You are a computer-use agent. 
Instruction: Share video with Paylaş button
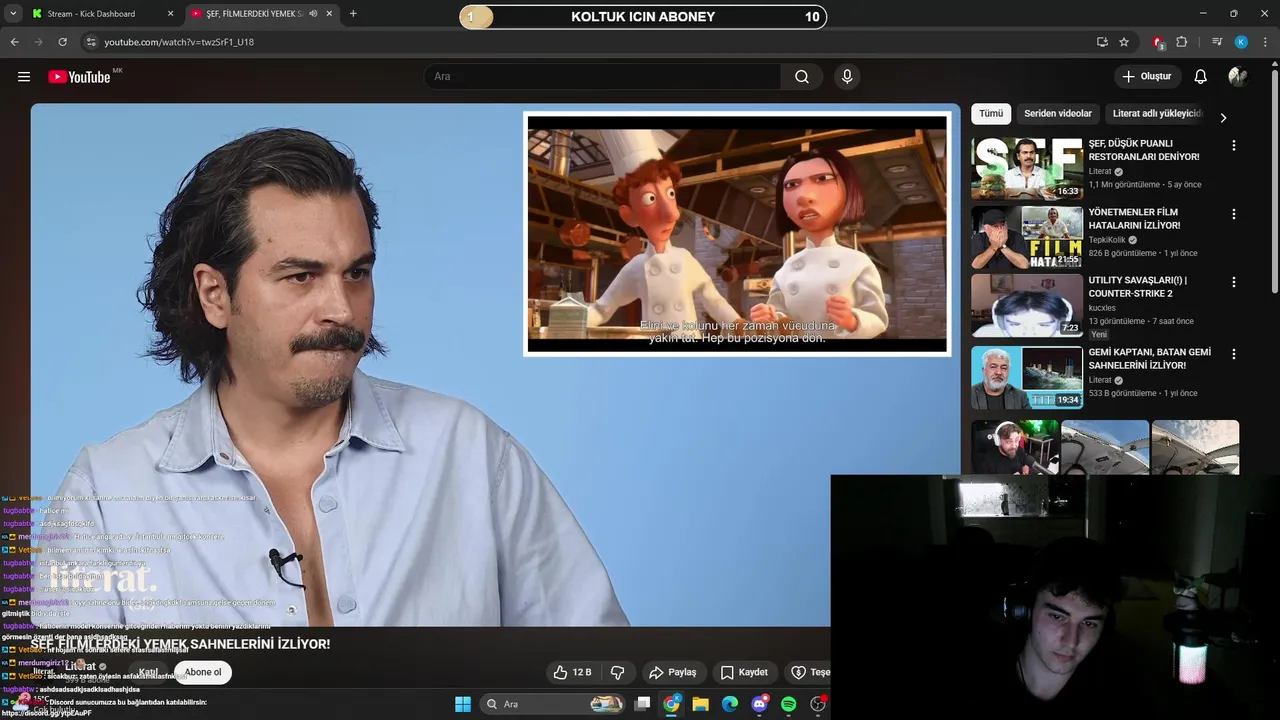pyautogui.click(x=672, y=672)
